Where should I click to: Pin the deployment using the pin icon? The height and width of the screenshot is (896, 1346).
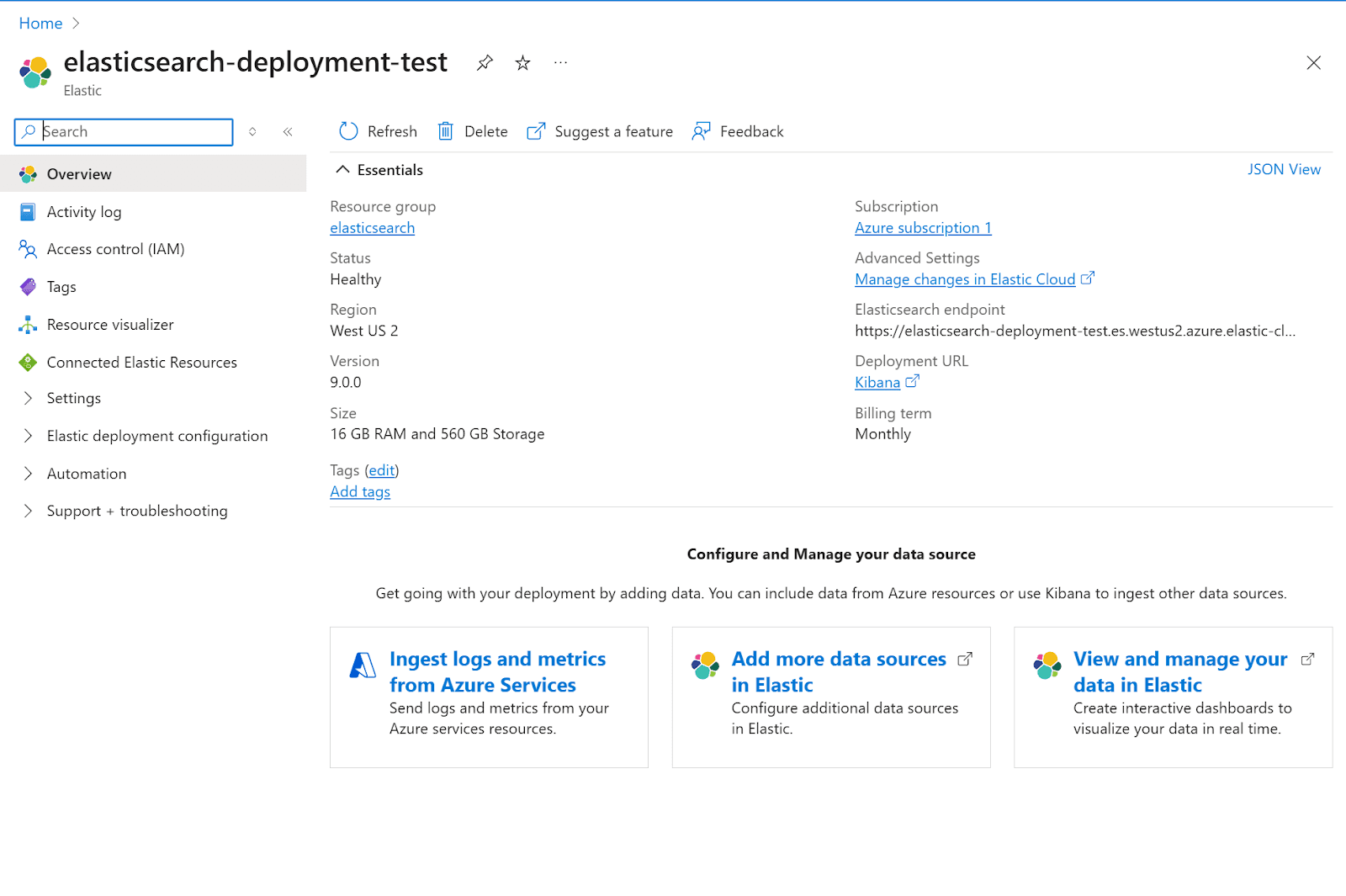click(484, 62)
